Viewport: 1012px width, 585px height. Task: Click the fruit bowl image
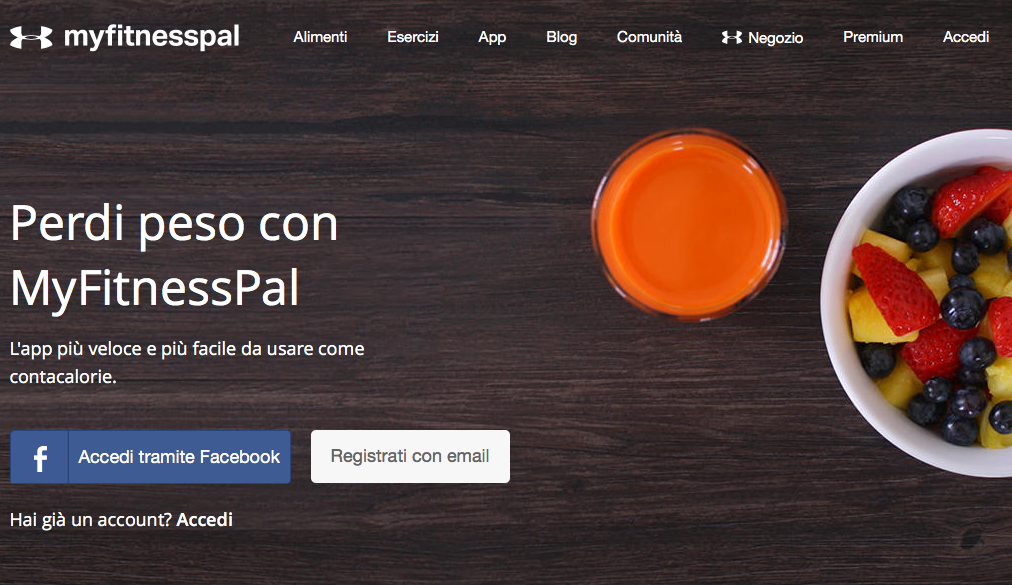916,302
